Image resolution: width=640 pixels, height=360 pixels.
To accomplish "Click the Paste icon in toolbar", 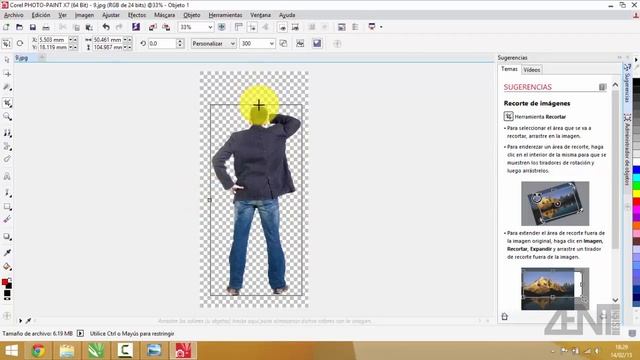I will [89, 27].
